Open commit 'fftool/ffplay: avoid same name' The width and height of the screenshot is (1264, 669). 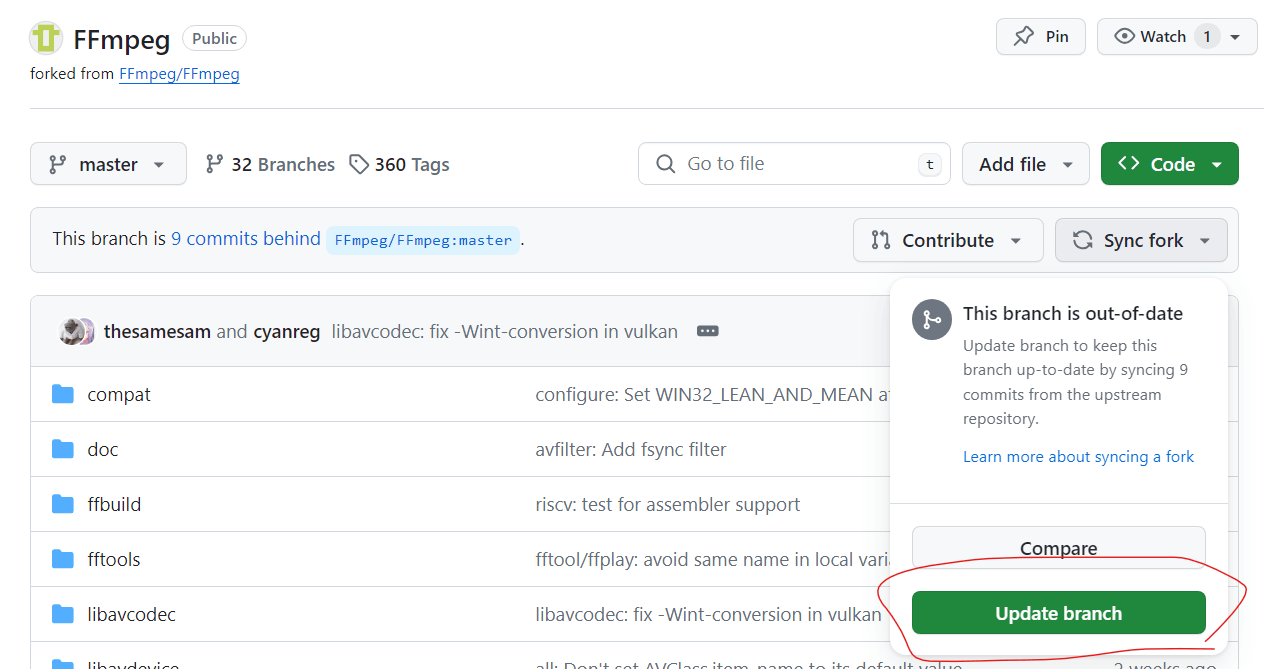pyautogui.click(x=712, y=559)
